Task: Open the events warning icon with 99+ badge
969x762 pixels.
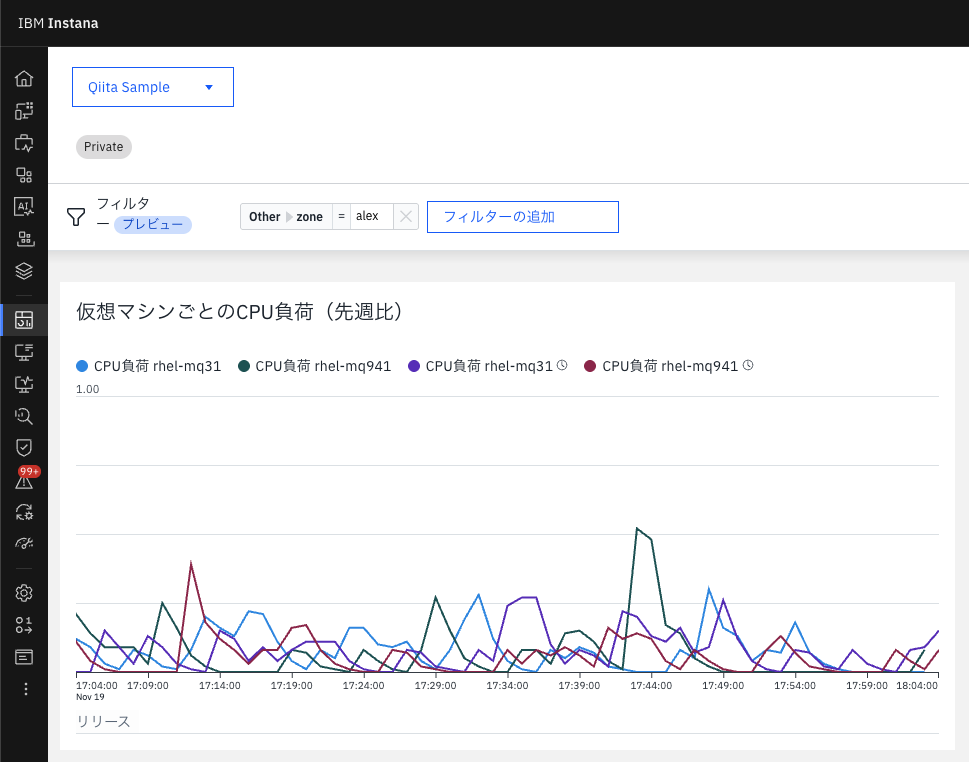Action: (25, 479)
